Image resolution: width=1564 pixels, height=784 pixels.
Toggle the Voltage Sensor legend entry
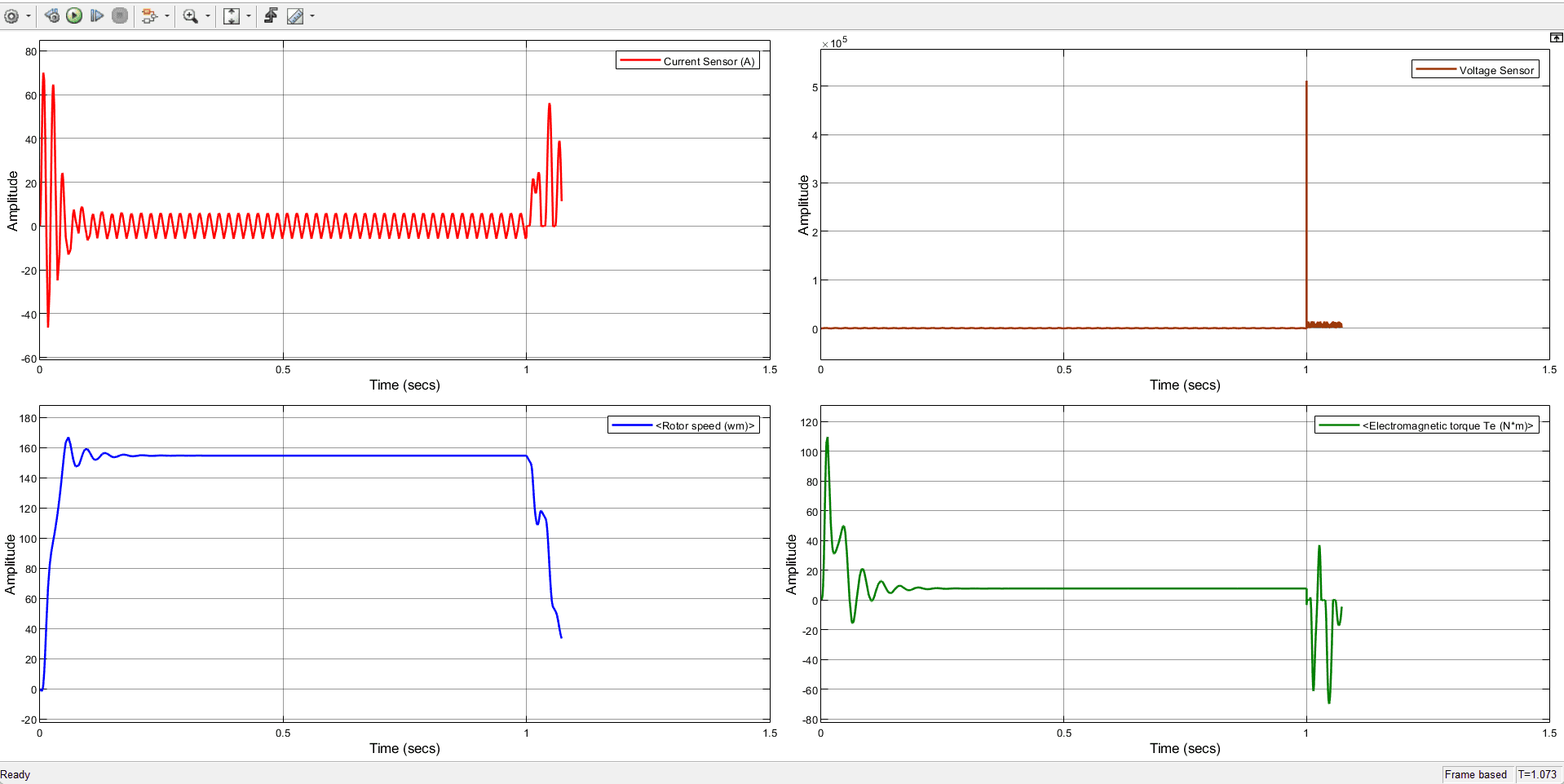[x=1475, y=70]
